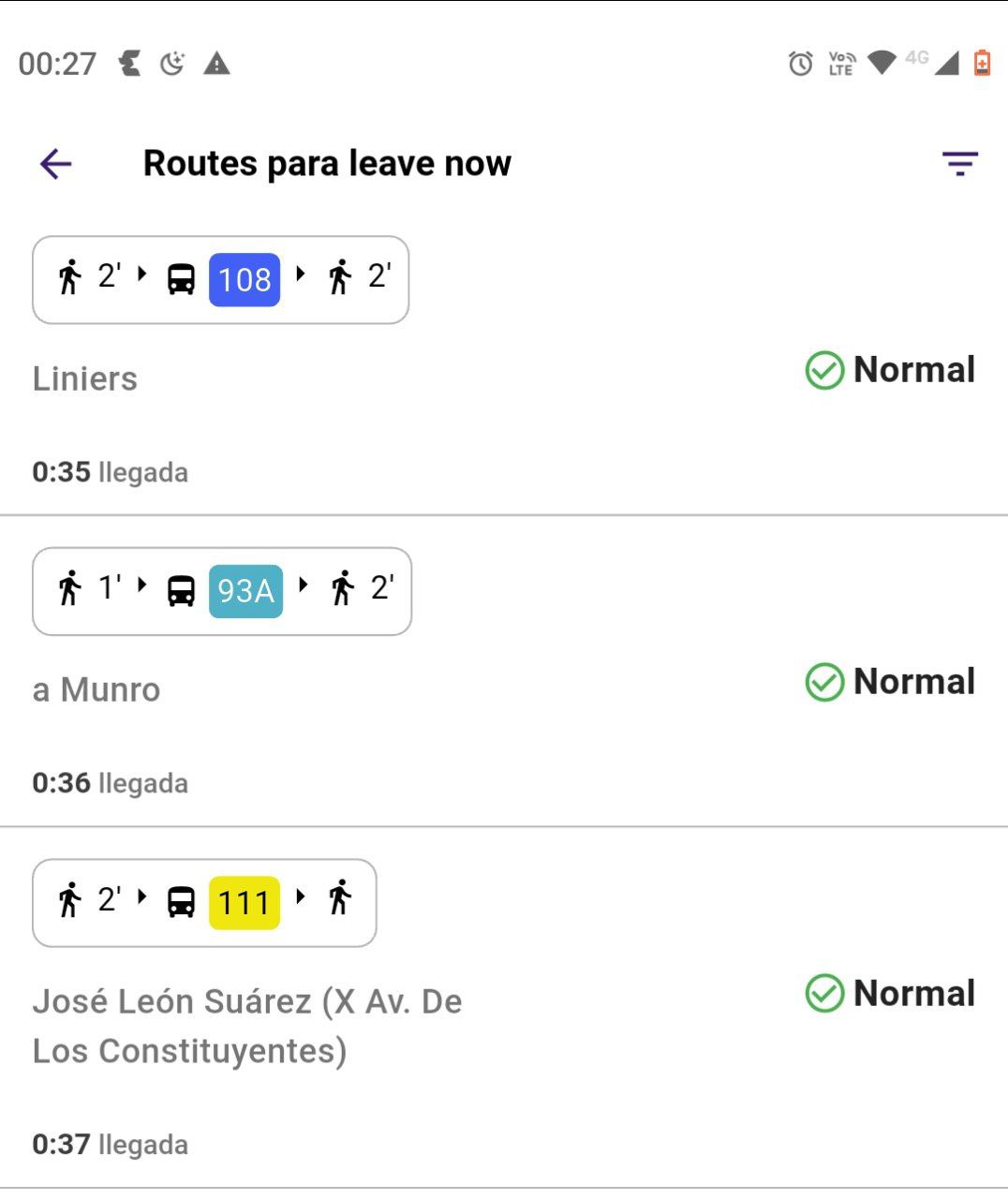This screenshot has height=1199, width=1008.
Task: Select the 'a Munro' route destination
Action: click(x=96, y=690)
